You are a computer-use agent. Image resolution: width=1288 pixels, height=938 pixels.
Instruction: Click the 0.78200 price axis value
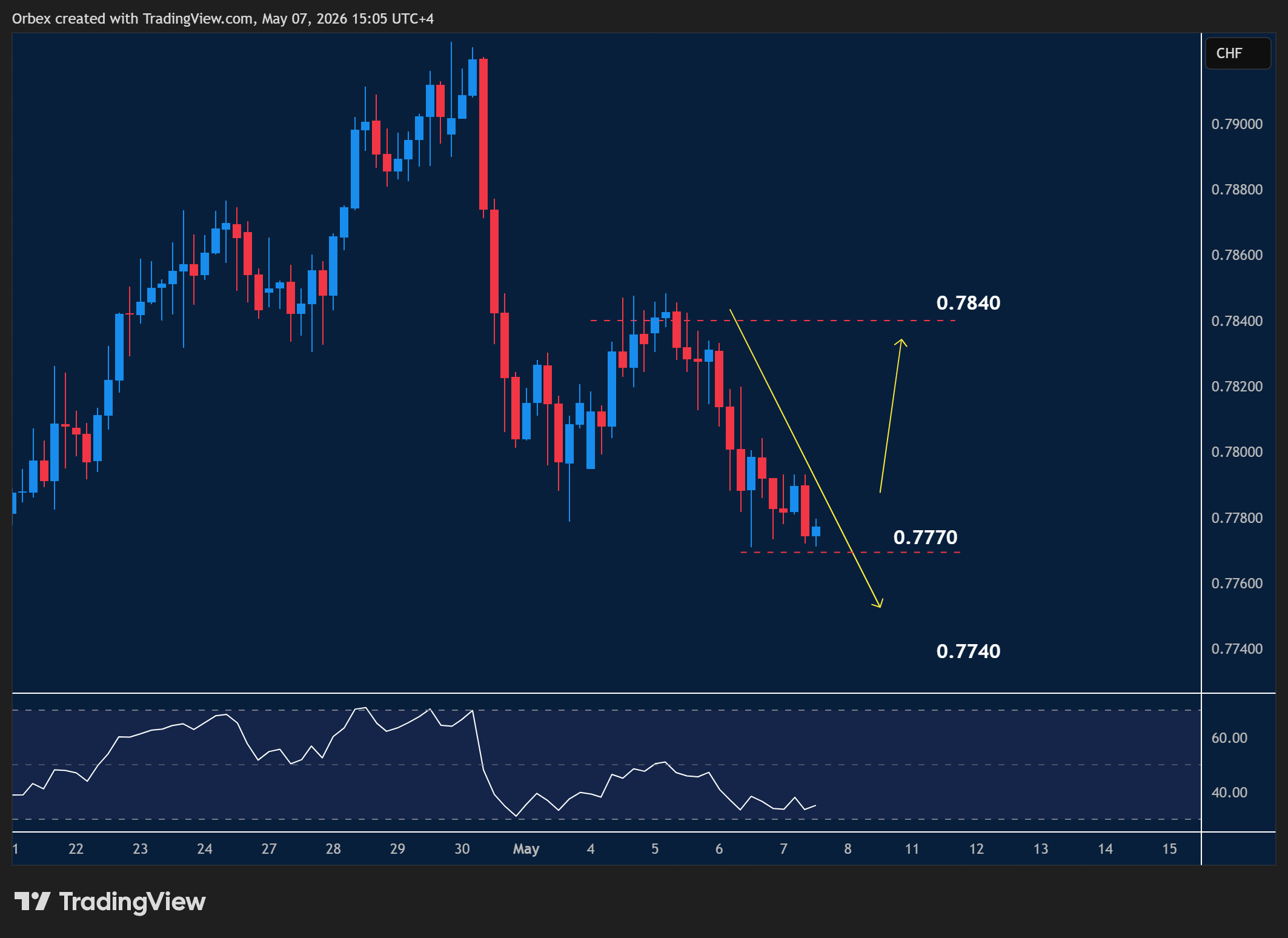1237,387
